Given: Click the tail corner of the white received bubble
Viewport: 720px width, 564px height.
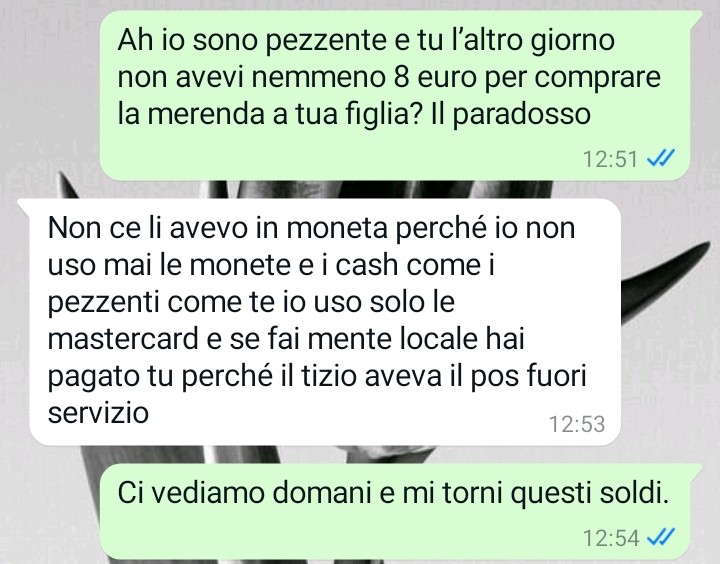Looking at the screenshot, I should 24,206.
